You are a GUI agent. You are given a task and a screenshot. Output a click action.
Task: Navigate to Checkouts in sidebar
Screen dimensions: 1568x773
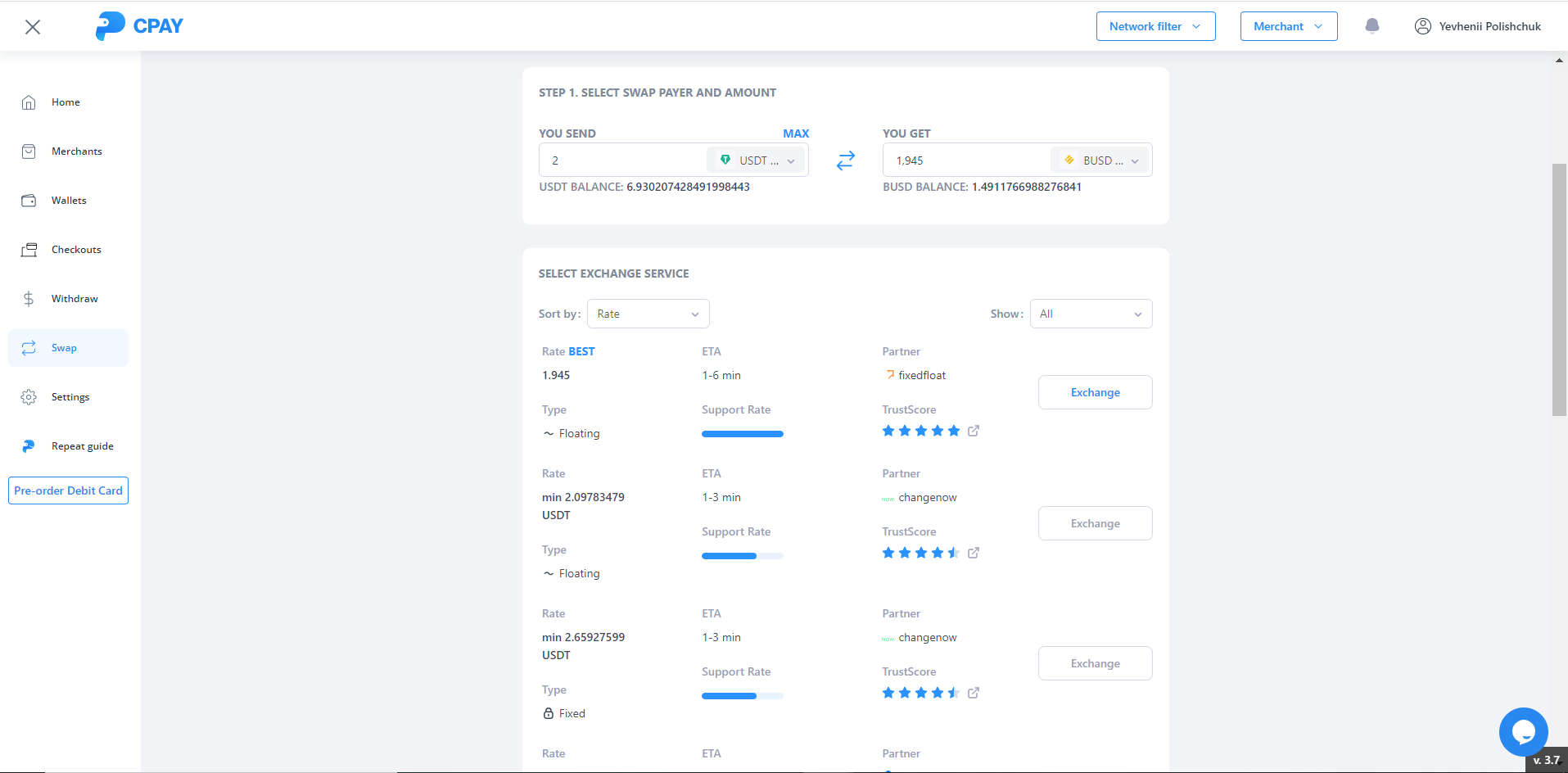(75, 250)
